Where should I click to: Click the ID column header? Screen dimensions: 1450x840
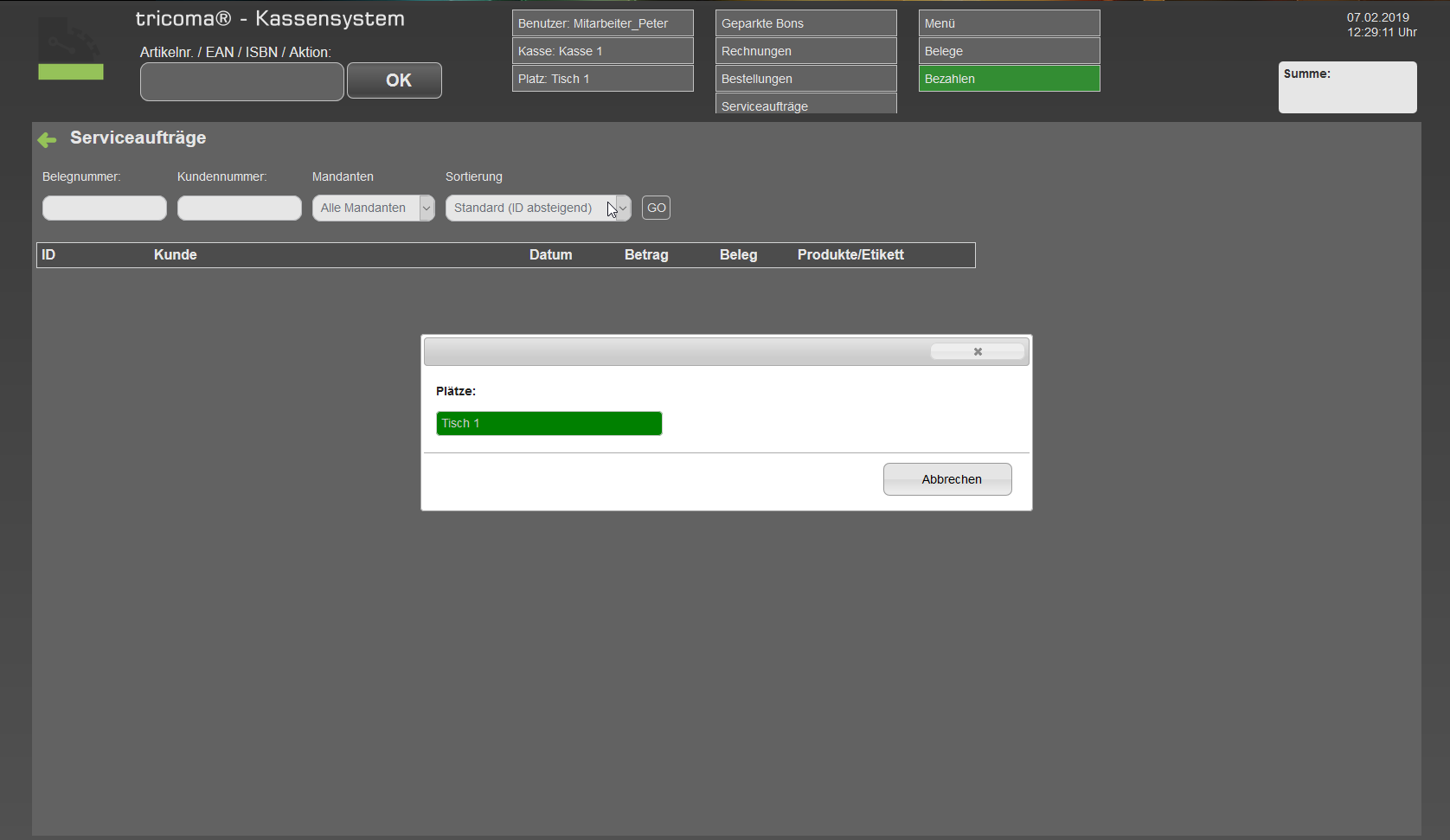pos(48,254)
